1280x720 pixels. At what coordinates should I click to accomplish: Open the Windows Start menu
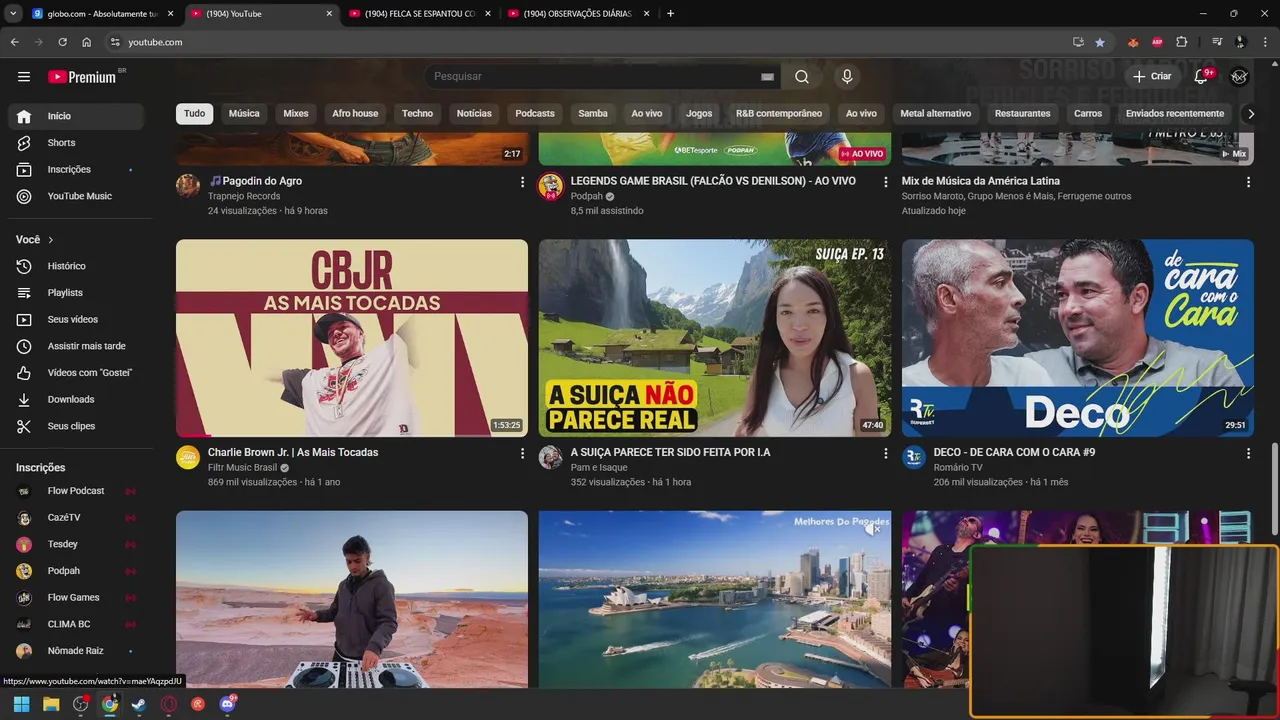point(21,704)
